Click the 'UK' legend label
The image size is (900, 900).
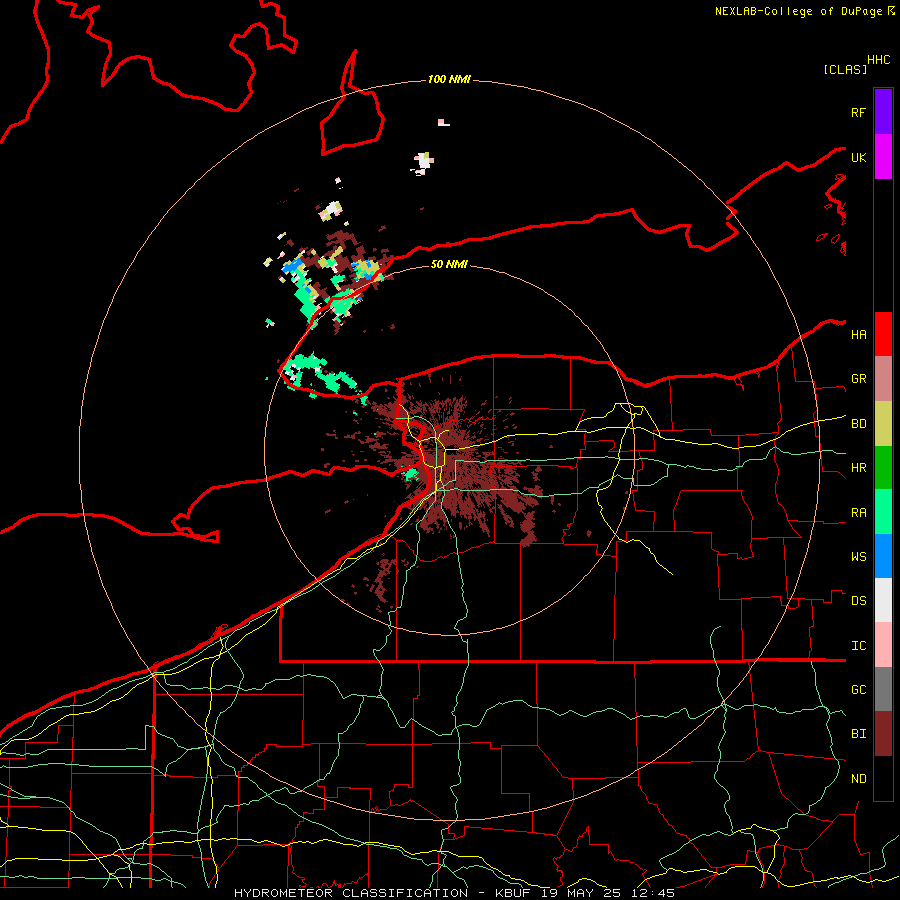[858, 158]
